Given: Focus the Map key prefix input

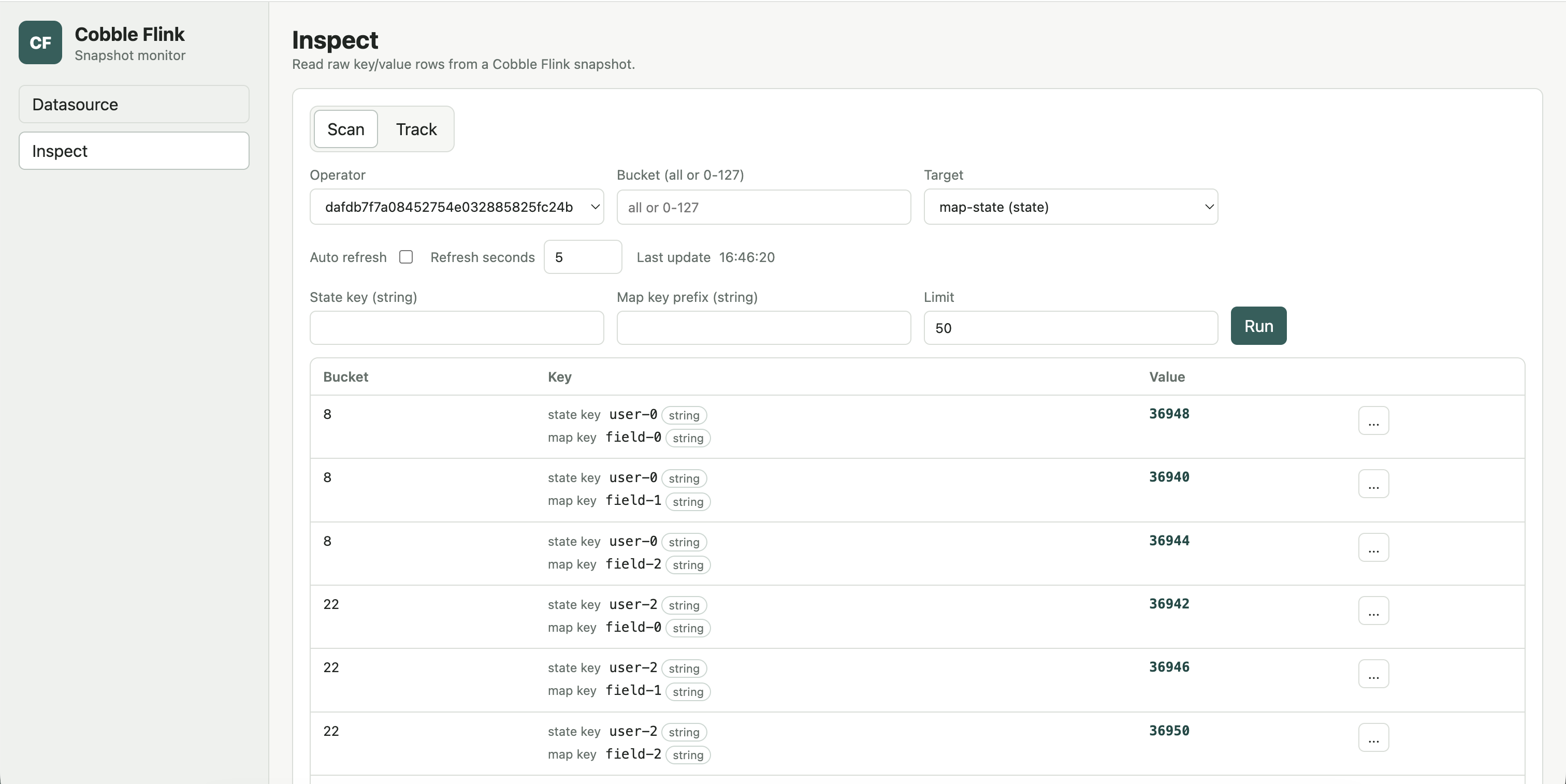Looking at the screenshot, I should click(763, 328).
